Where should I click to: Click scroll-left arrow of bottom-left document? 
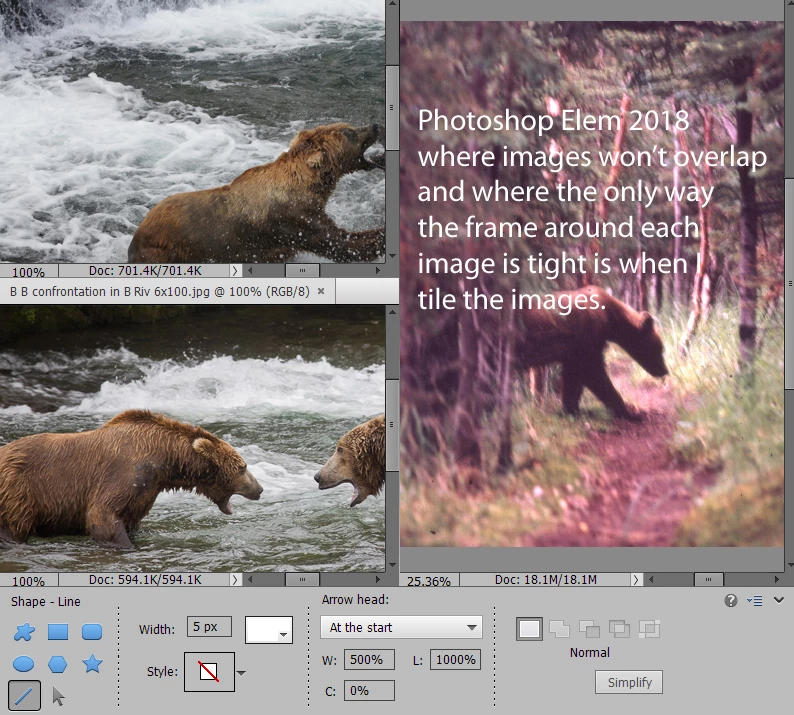[250, 580]
